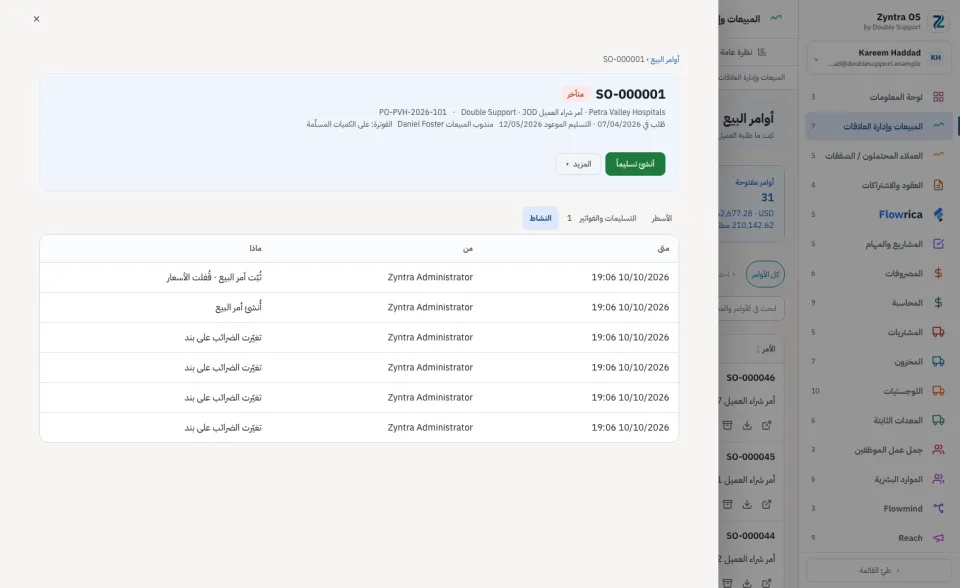Click the ماذا column header
The width and height of the screenshot is (960, 588).
[x=255, y=249]
